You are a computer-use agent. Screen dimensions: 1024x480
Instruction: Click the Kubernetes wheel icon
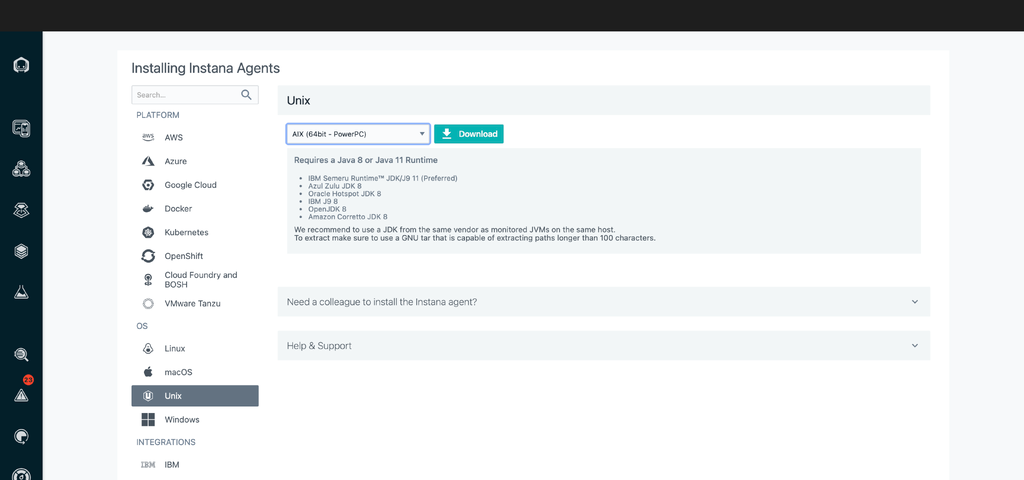click(x=148, y=232)
